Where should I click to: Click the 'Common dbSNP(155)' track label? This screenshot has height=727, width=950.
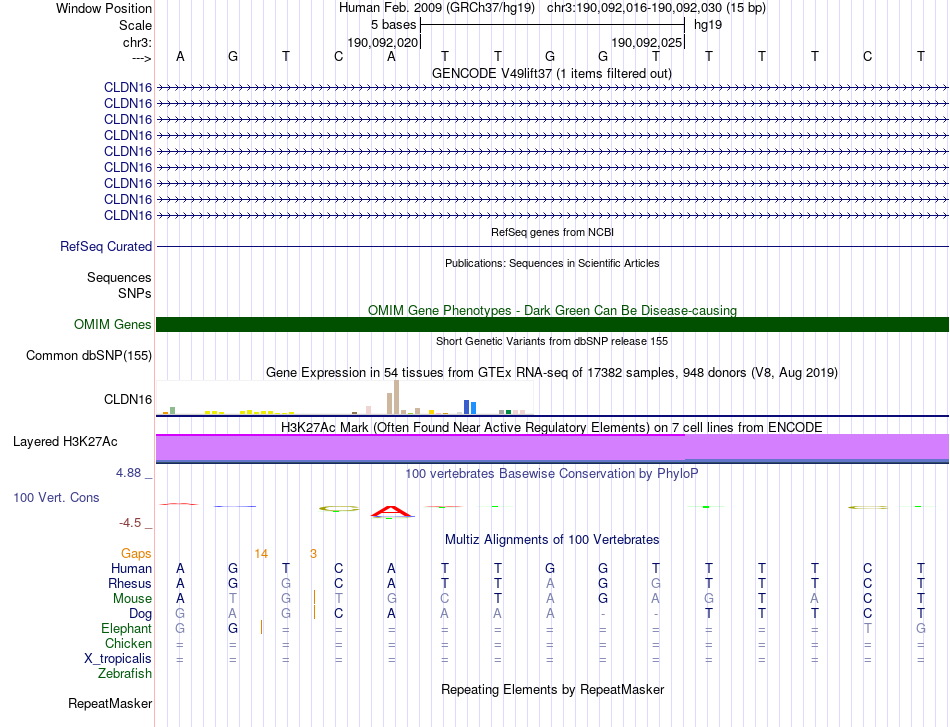[89, 356]
